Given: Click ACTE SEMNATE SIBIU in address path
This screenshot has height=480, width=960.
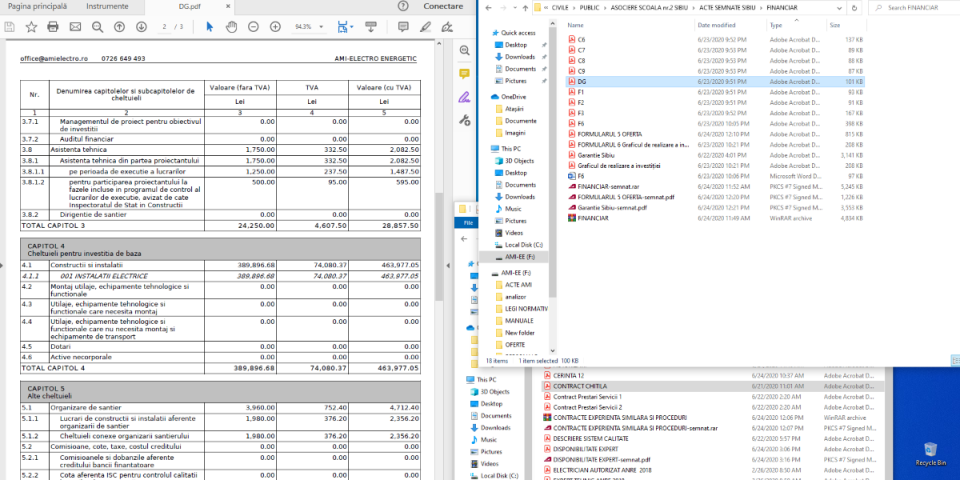Looking at the screenshot, I should coord(728,8).
